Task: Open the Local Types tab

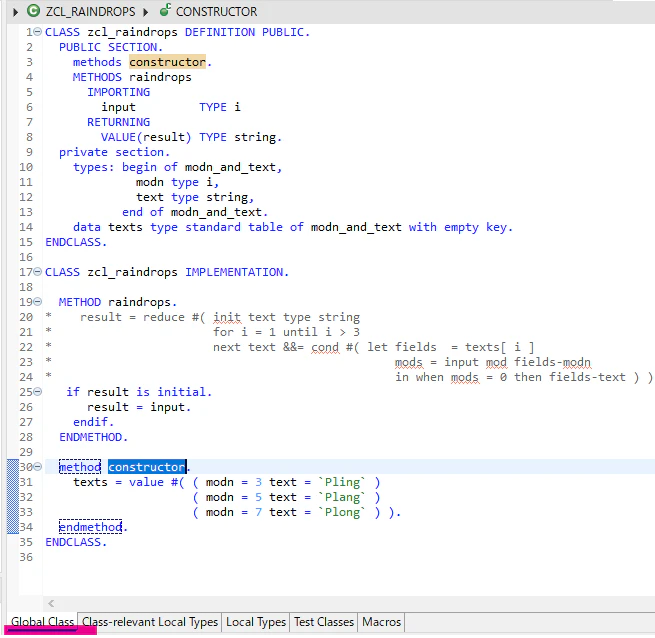Action: point(256,622)
